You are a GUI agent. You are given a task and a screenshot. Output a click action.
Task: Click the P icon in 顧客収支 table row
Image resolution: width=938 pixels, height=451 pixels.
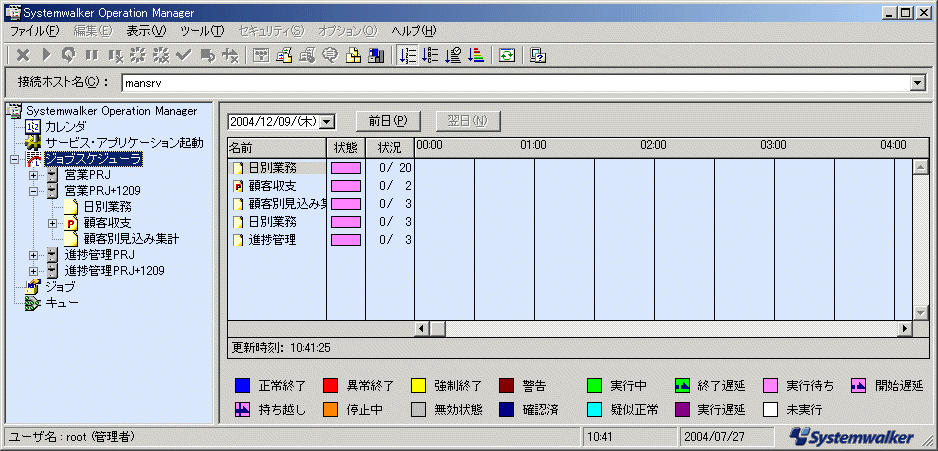(239, 186)
